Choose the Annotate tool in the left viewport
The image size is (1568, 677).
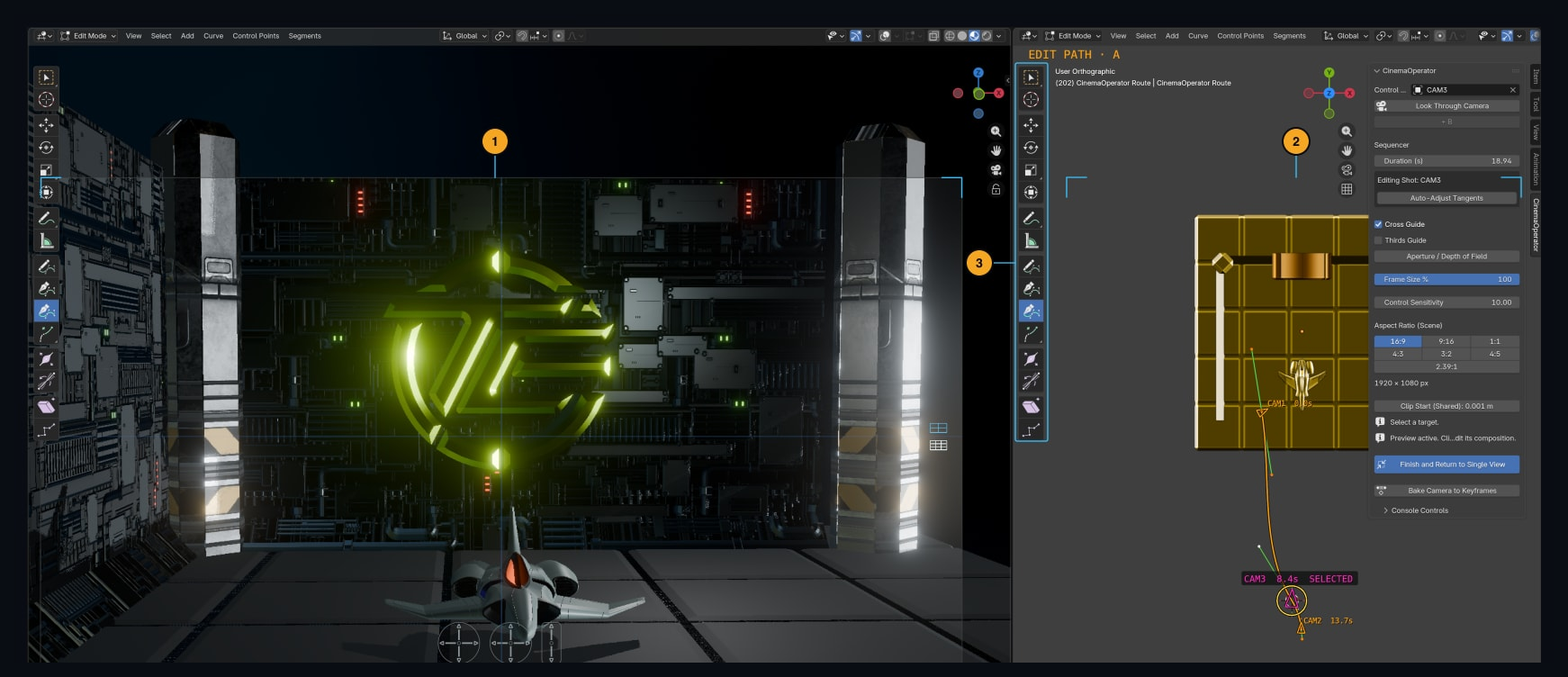pyautogui.click(x=46, y=218)
